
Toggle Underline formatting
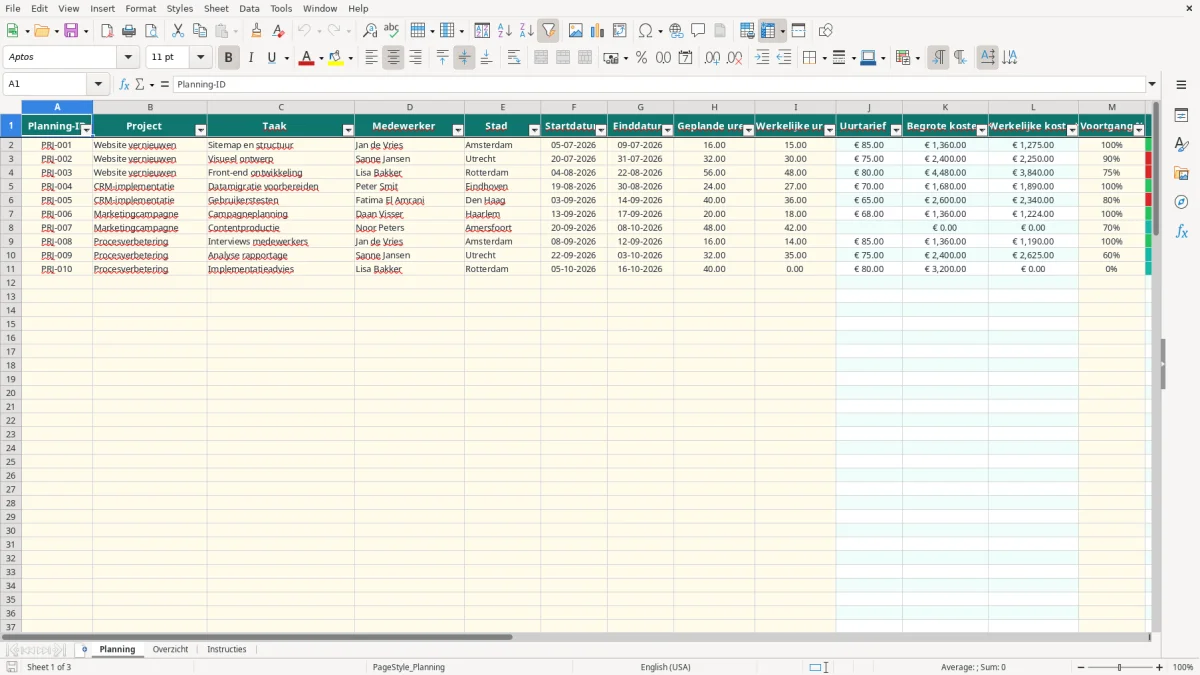click(271, 58)
